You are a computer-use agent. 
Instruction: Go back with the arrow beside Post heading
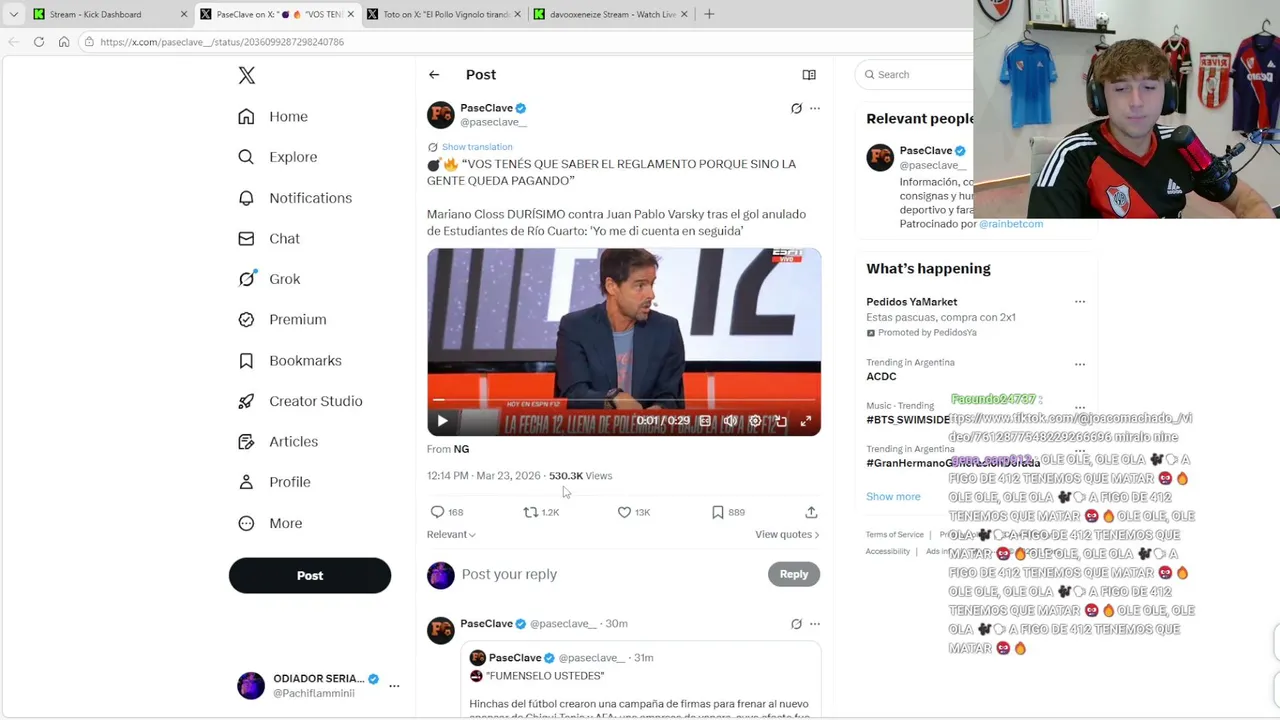(x=434, y=75)
